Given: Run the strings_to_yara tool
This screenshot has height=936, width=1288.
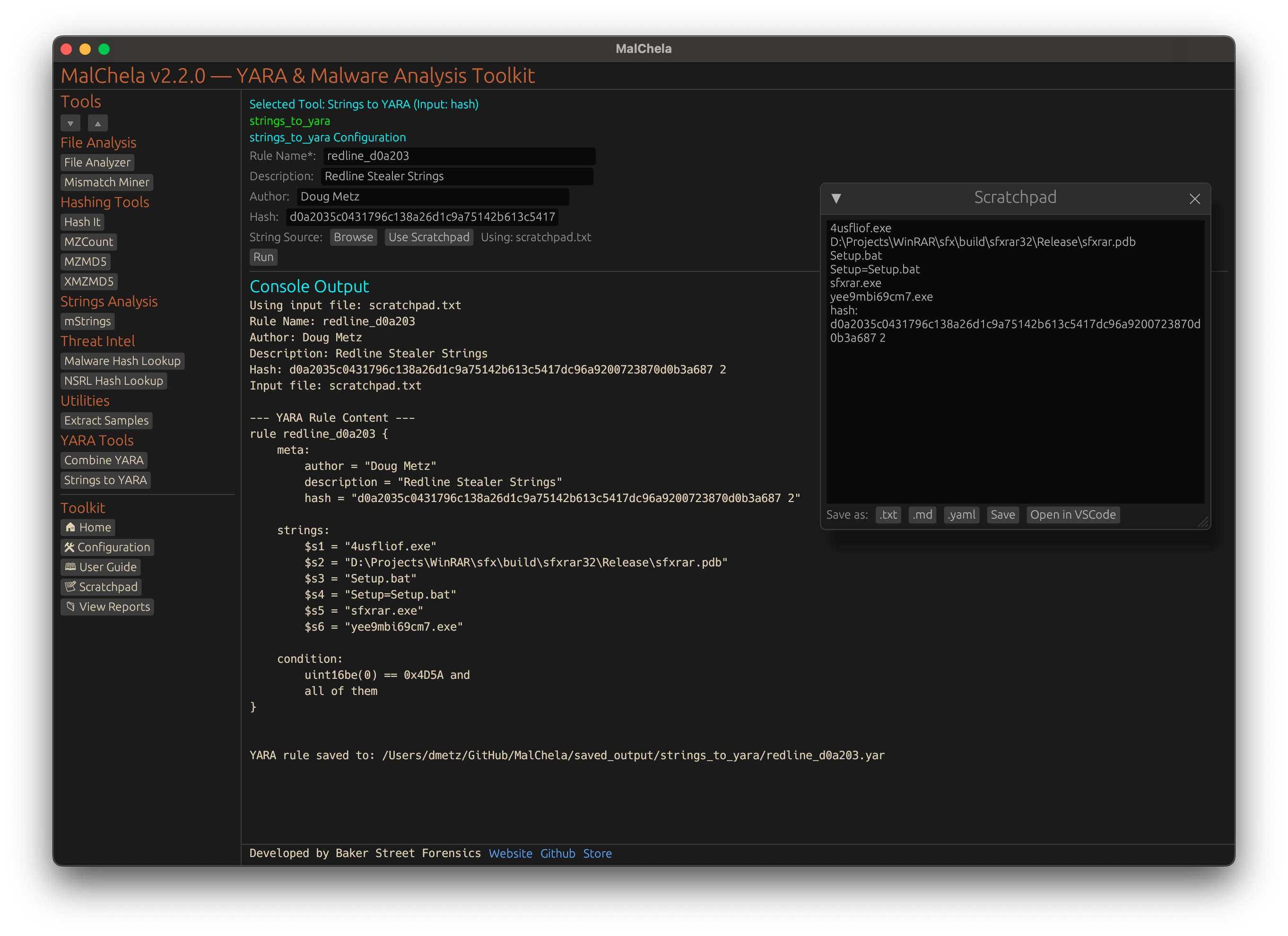Looking at the screenshot, I should tap(263, 257).
